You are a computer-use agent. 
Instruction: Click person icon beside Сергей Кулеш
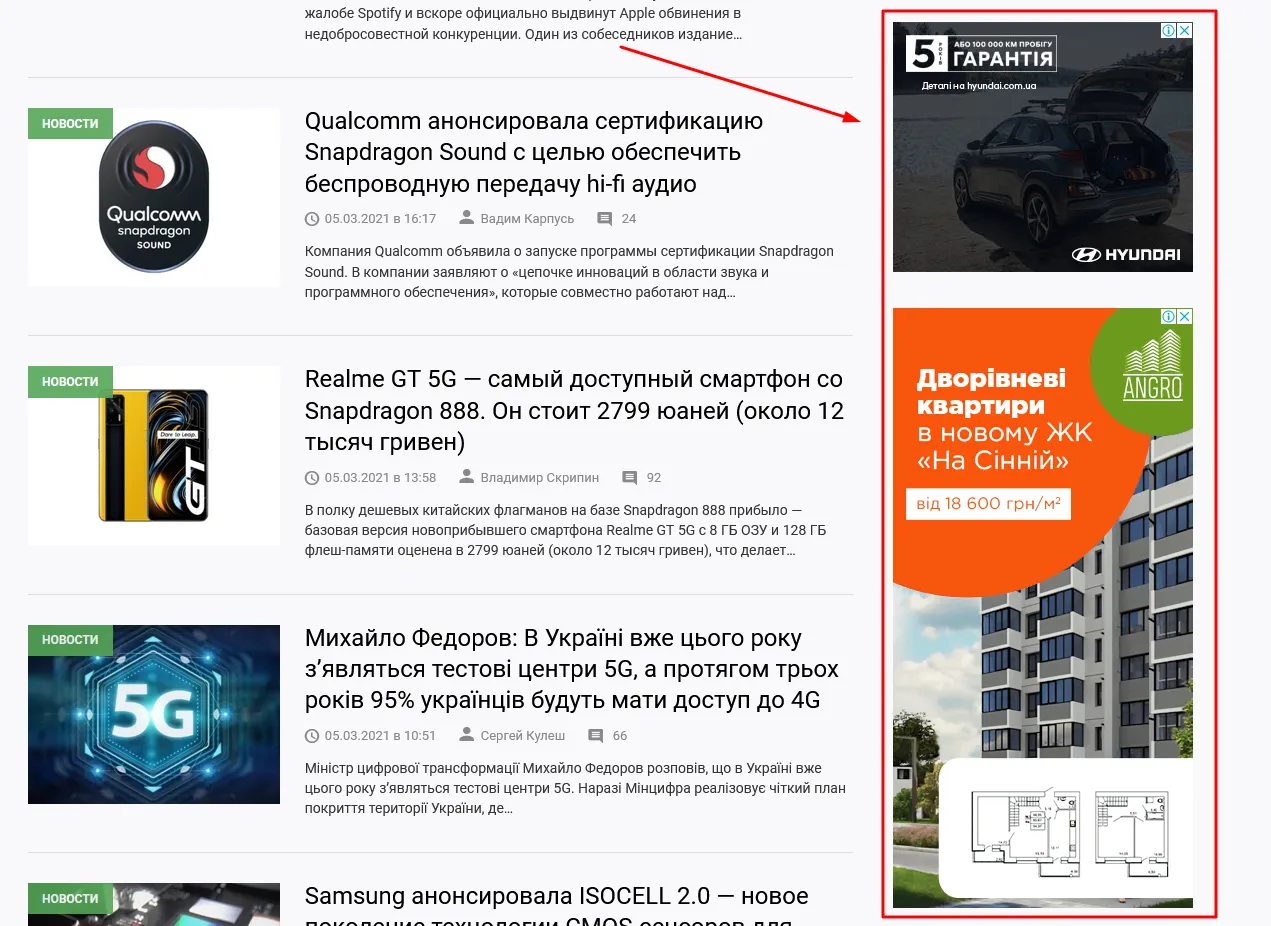click(466, 735)
